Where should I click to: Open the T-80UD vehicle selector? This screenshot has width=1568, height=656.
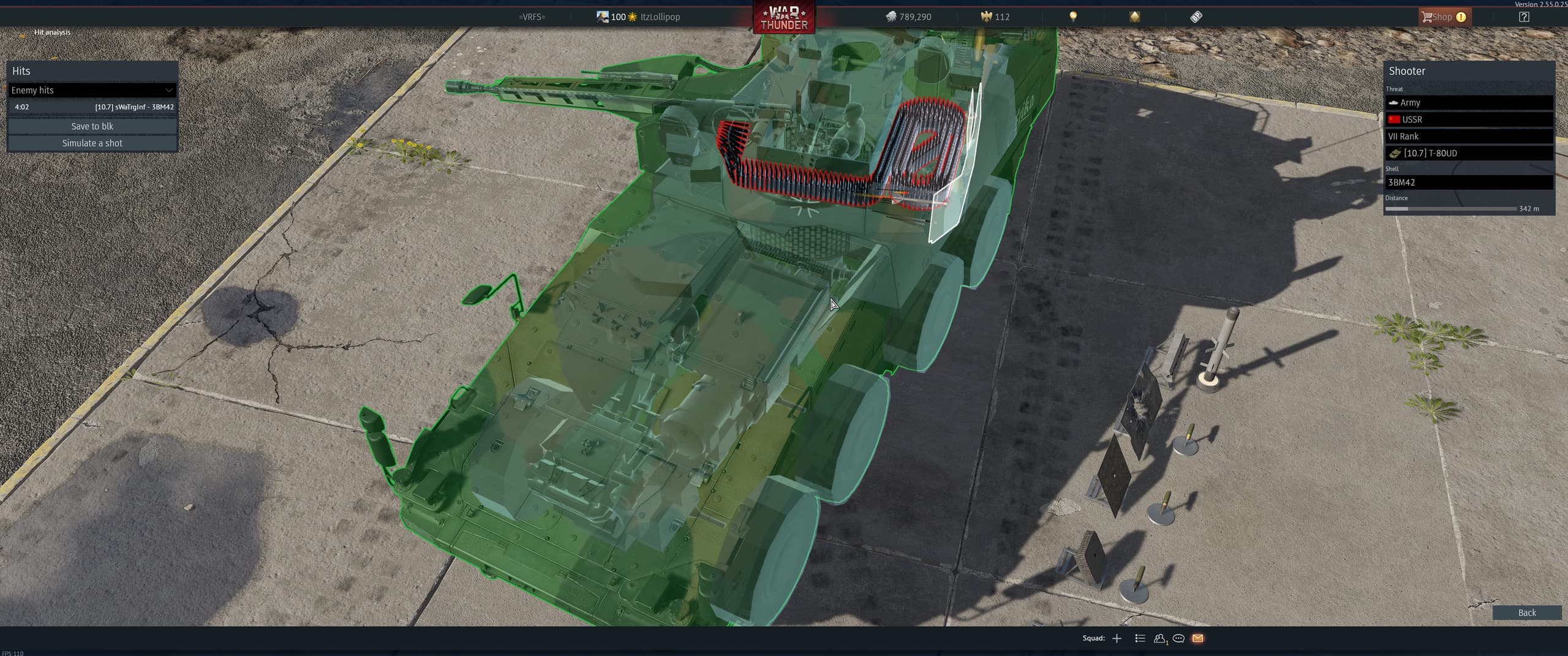tap(1469, 153)
